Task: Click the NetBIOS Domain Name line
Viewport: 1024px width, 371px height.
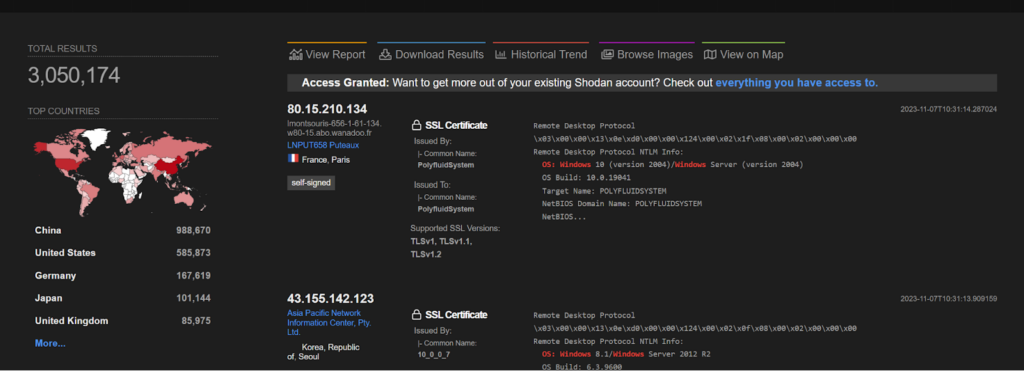Action: pyautogui.click(x=622, y=203)
